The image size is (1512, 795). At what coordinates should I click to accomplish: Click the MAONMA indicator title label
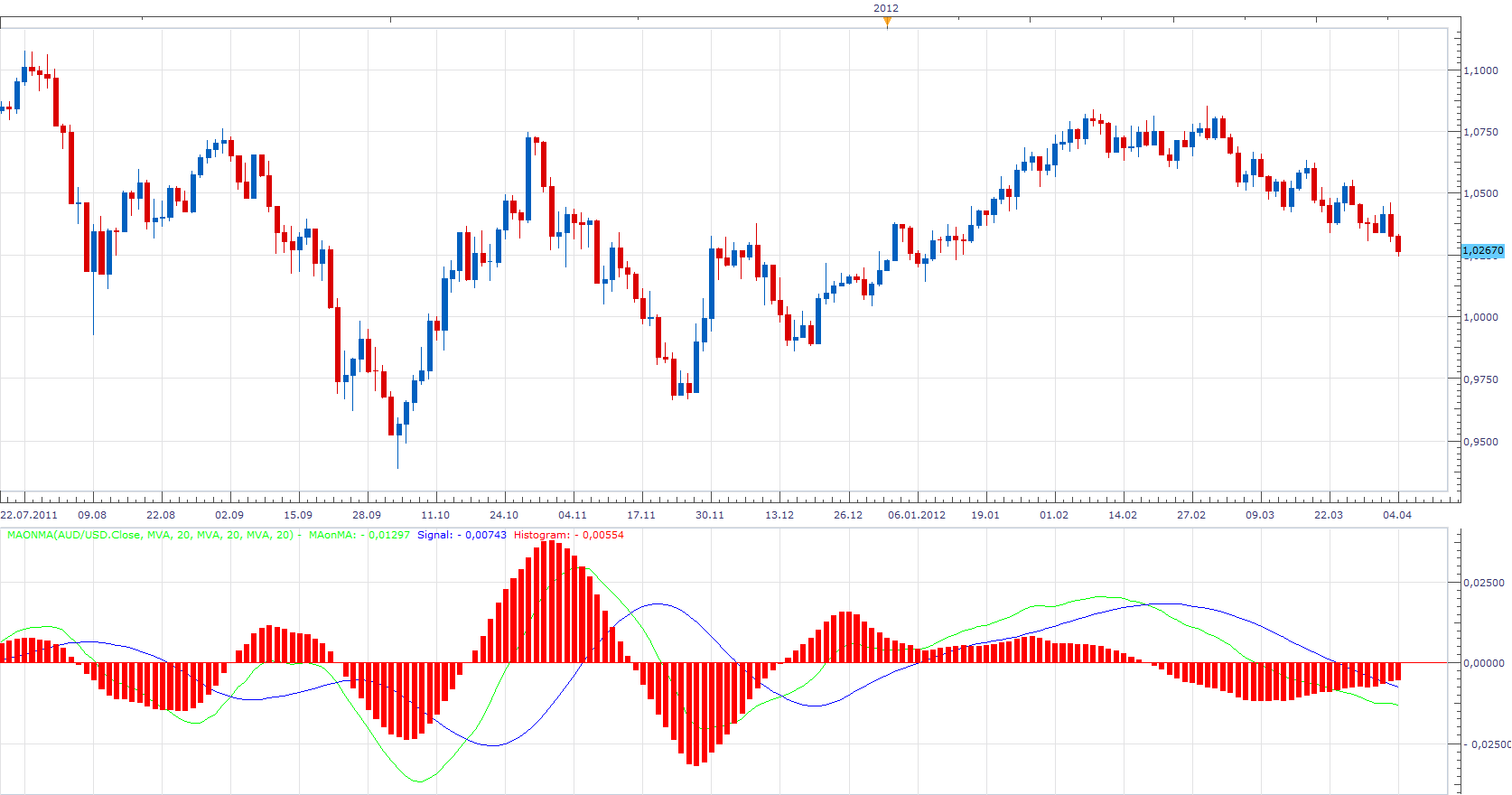pos(151,535)
